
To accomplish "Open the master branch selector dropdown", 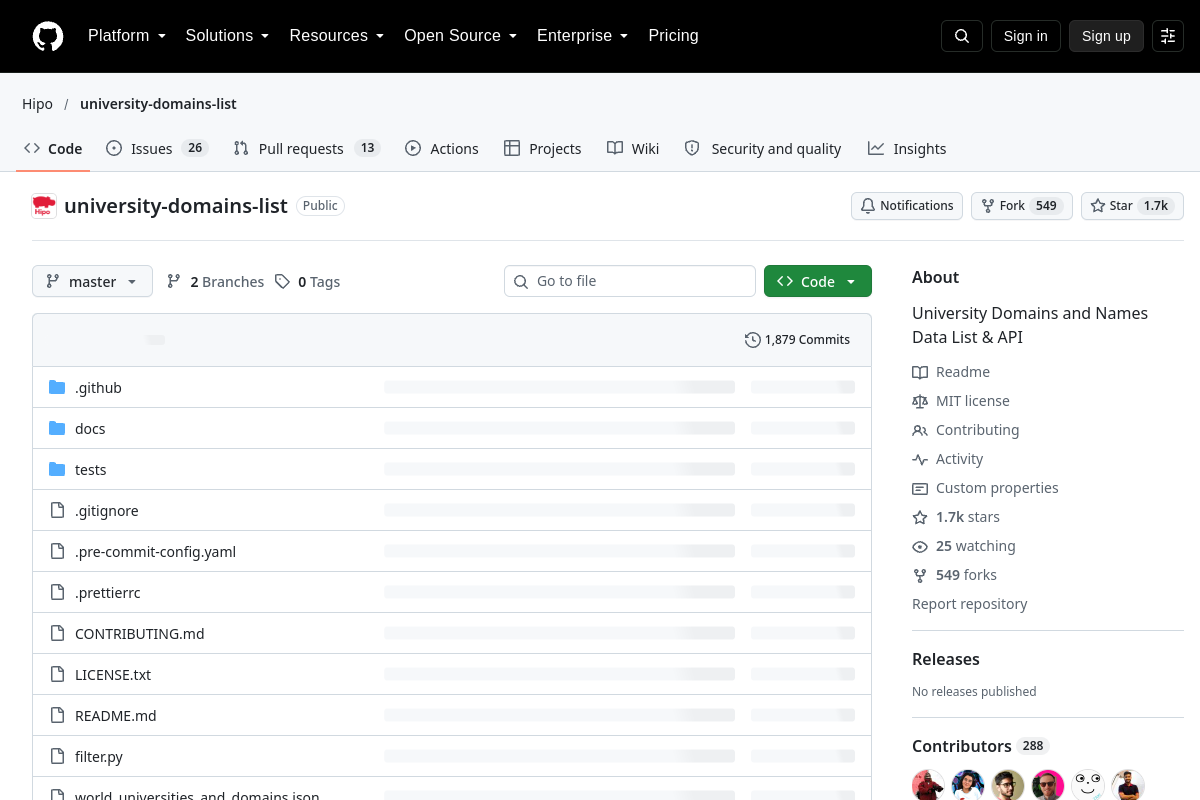I will (x=92, y=281).
